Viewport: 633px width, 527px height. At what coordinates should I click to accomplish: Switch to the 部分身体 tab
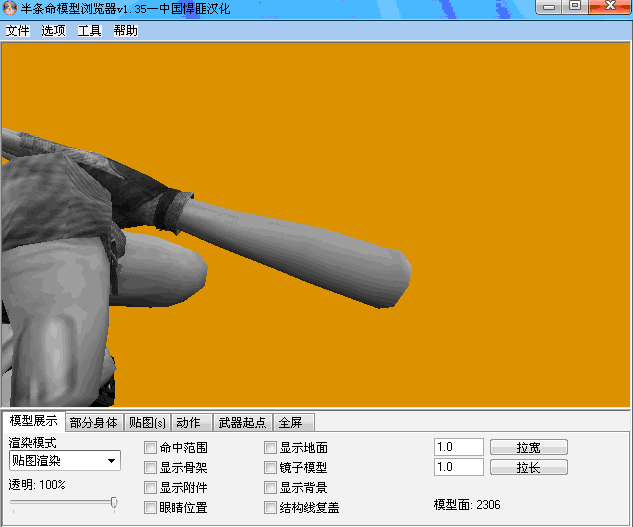94,423
